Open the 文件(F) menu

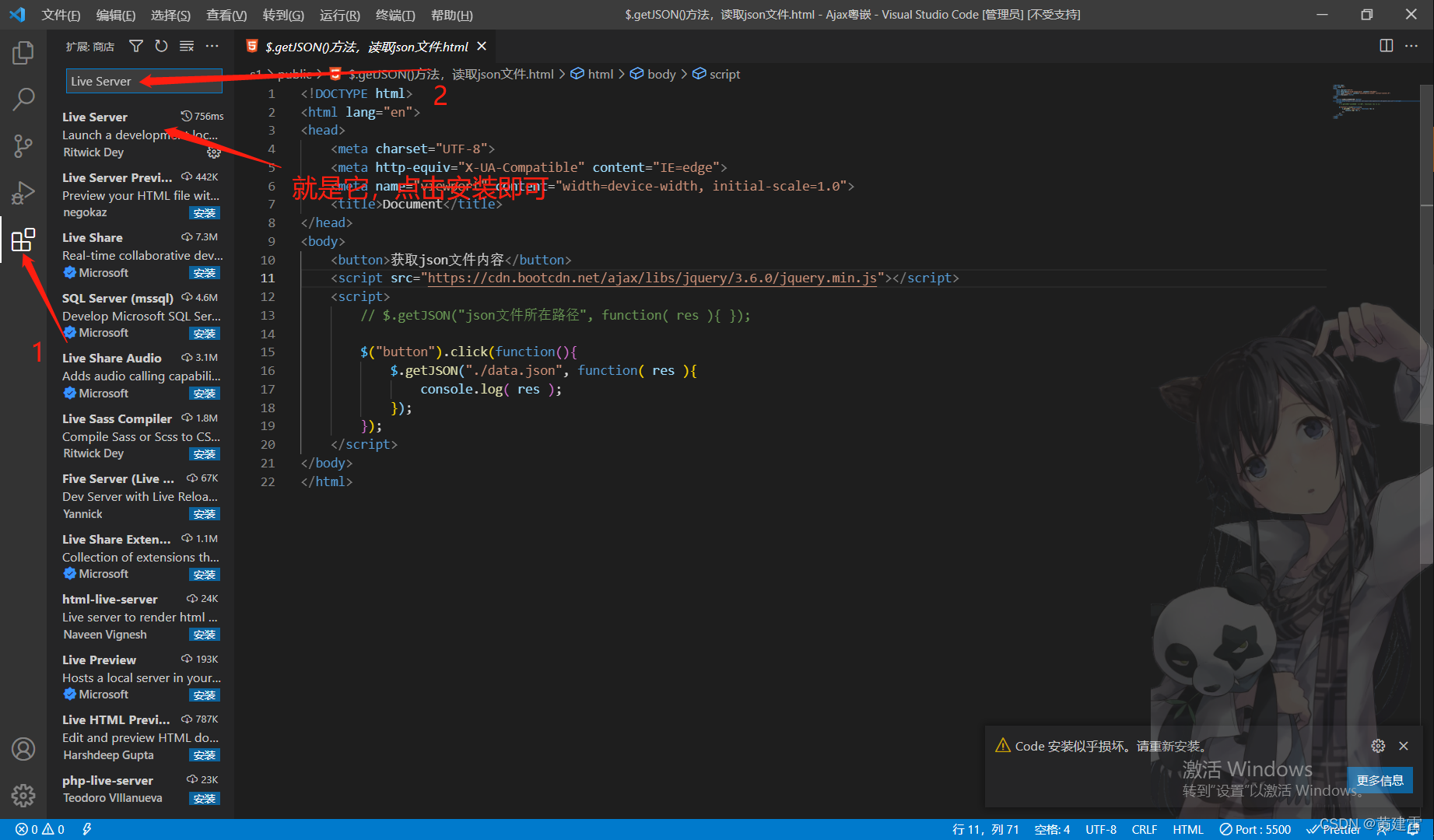[x=61, y=15]
